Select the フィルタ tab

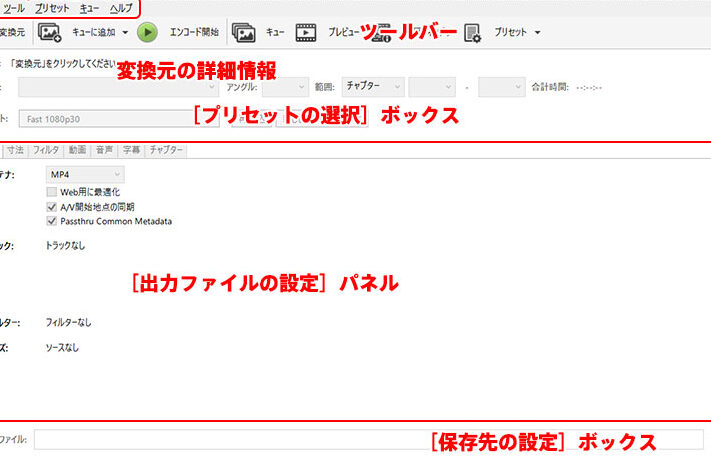tap(46, 150)
